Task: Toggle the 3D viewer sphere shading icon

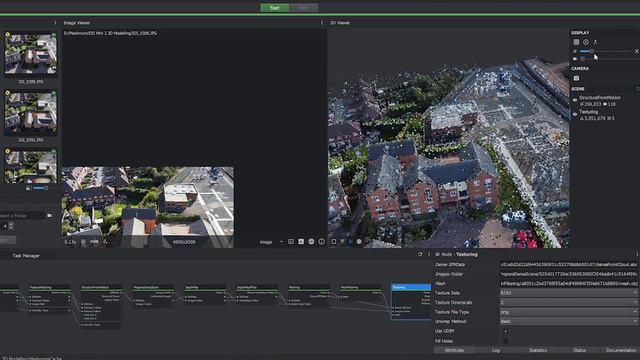Action: [359, 242]
